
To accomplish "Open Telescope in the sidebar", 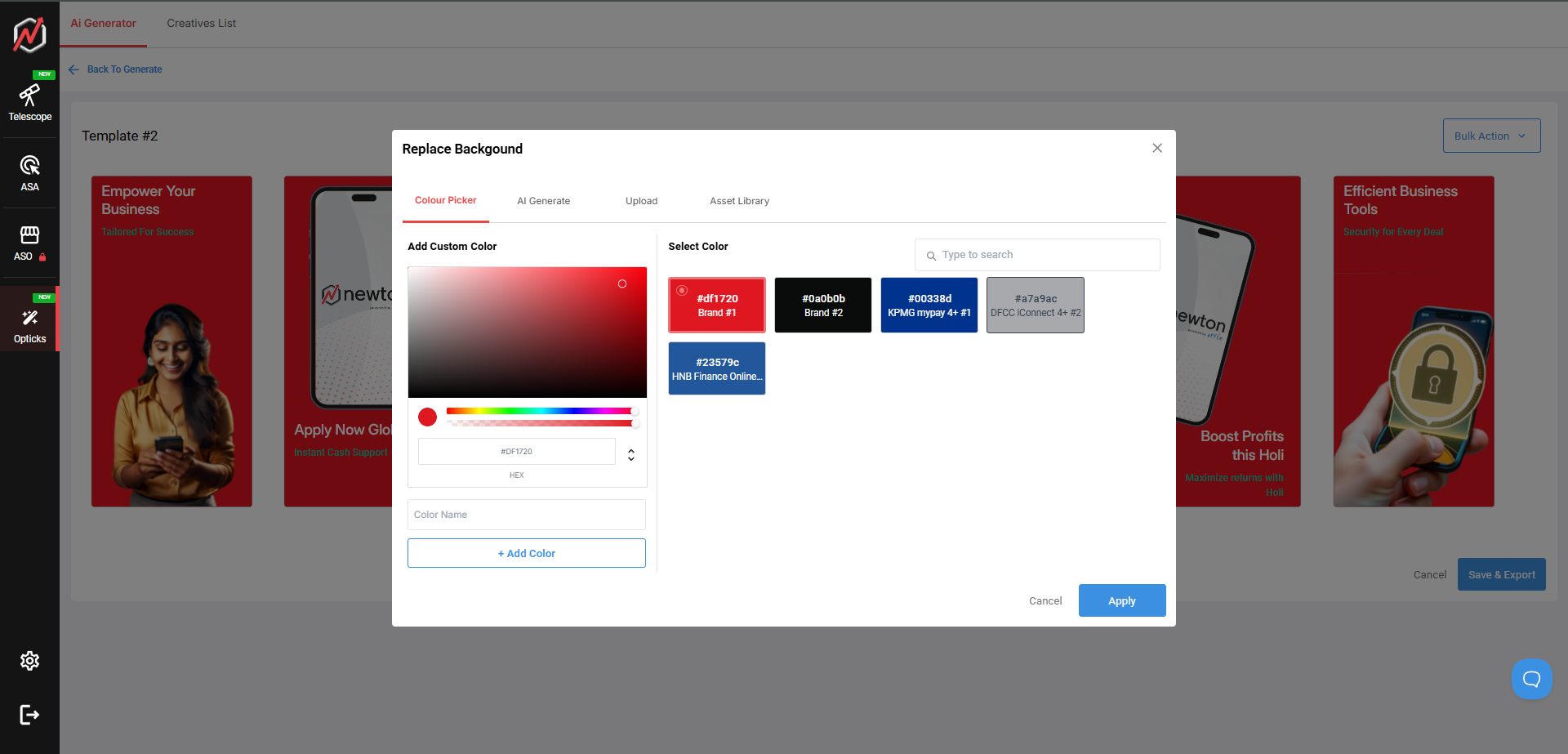I will tap(29, 102).
